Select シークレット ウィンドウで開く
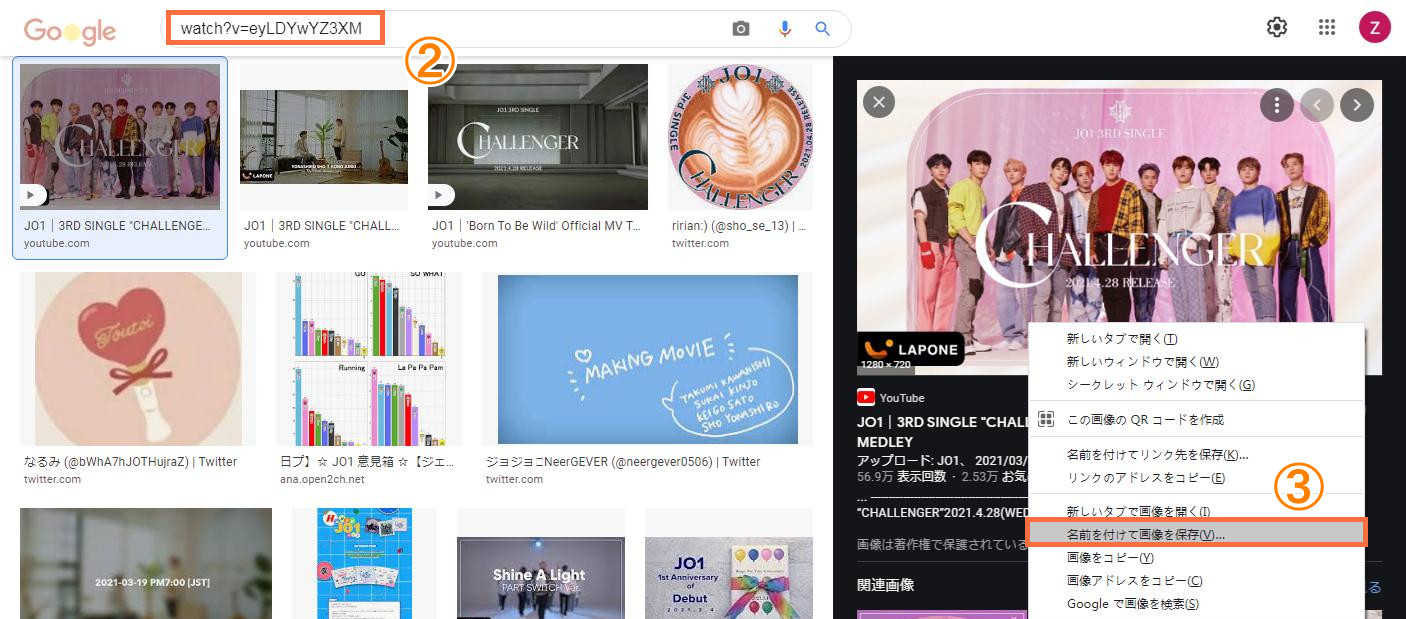 (1195, 385)
